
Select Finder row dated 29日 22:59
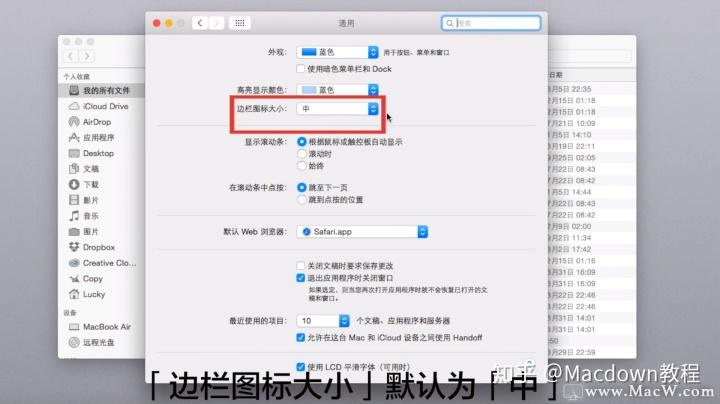592,352
